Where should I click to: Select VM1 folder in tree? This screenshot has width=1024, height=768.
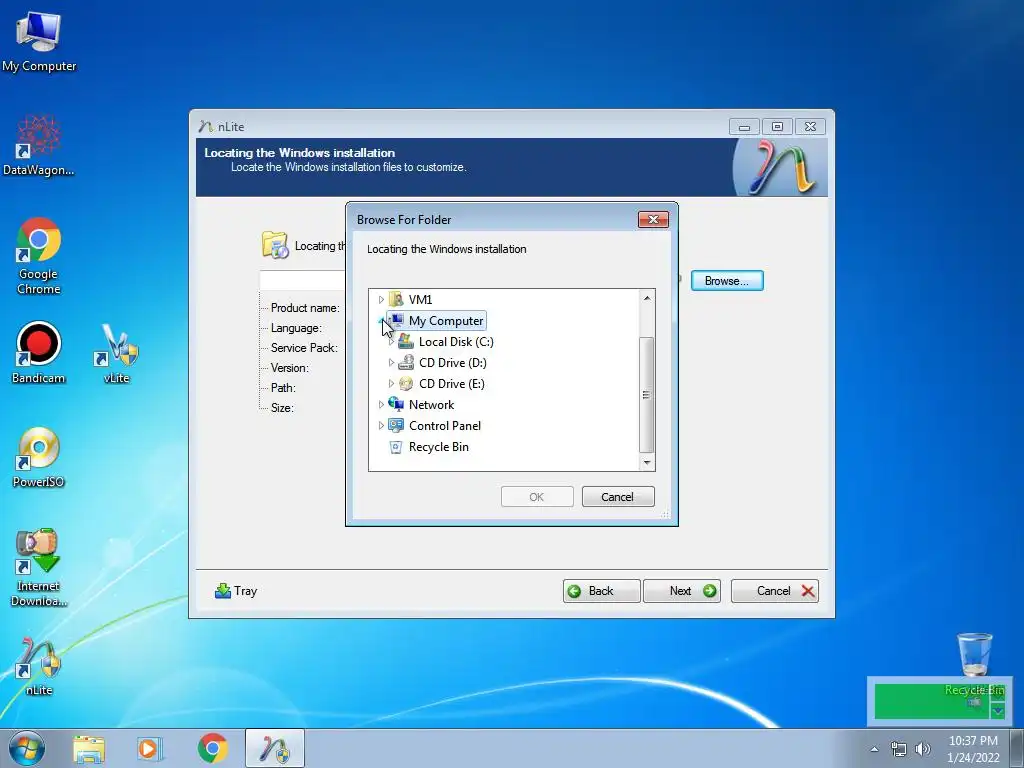tap(420, 300)
